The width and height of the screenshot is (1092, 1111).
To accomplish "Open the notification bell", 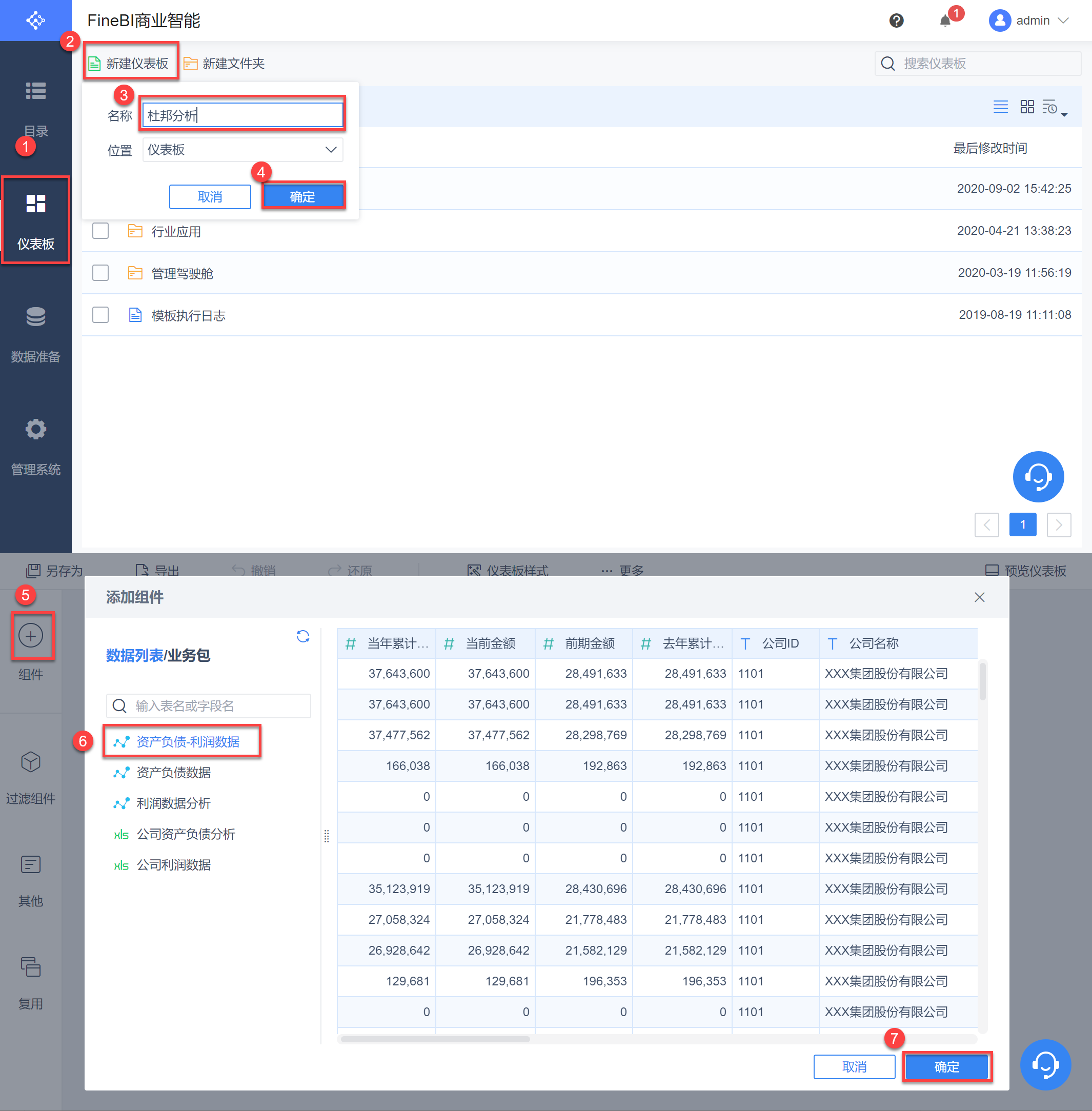I will point(944,21).
